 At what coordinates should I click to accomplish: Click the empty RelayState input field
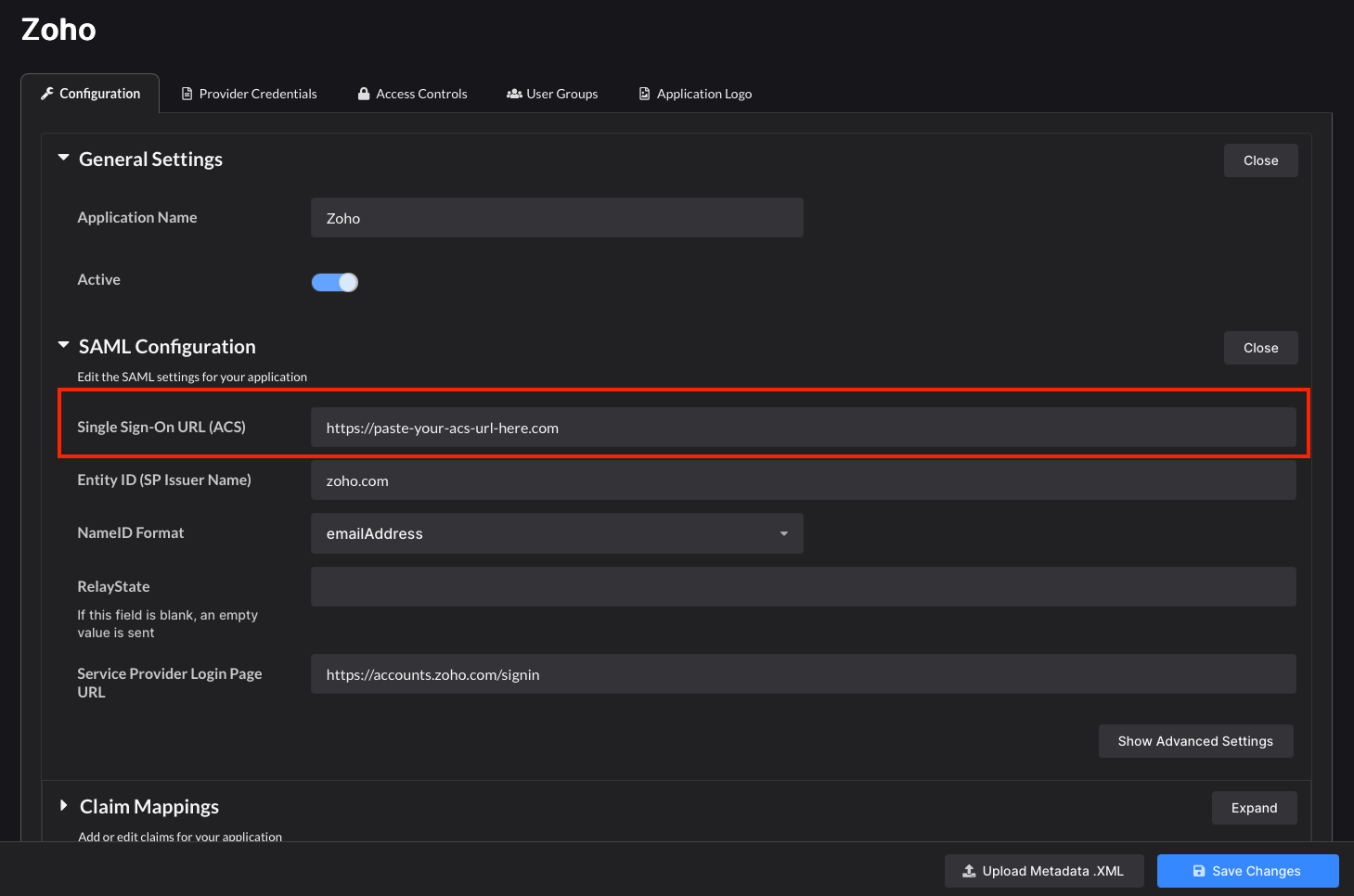(x=803, y=587)
